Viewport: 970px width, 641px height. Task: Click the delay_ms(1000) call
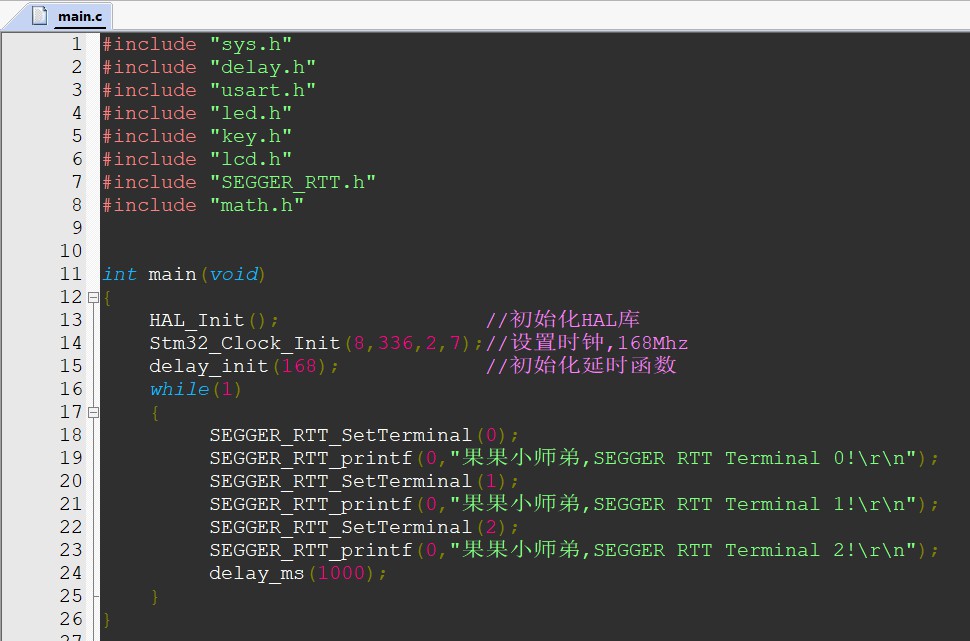pos(298,573)
